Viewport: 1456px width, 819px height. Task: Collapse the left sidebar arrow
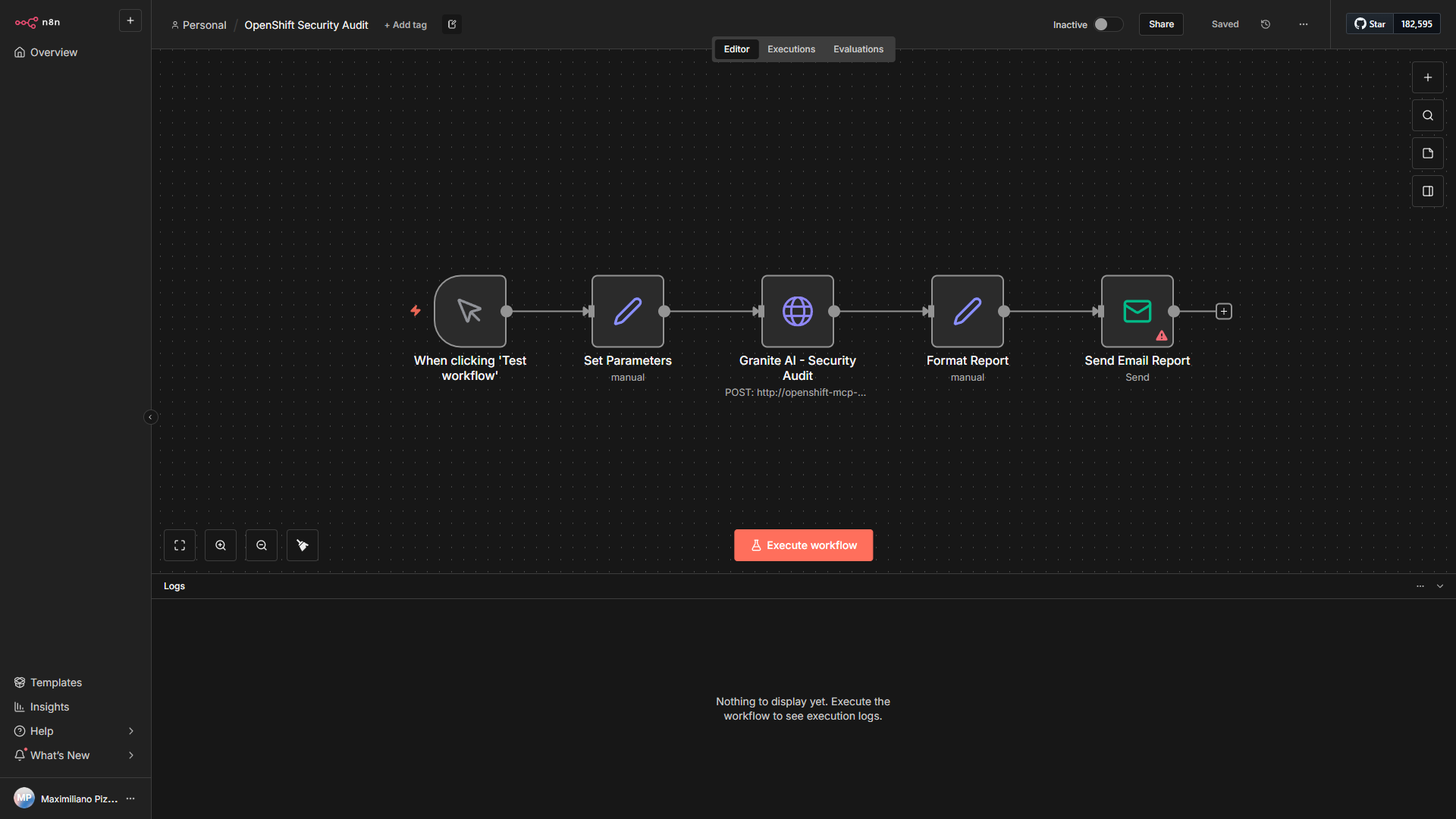point(150,417)
